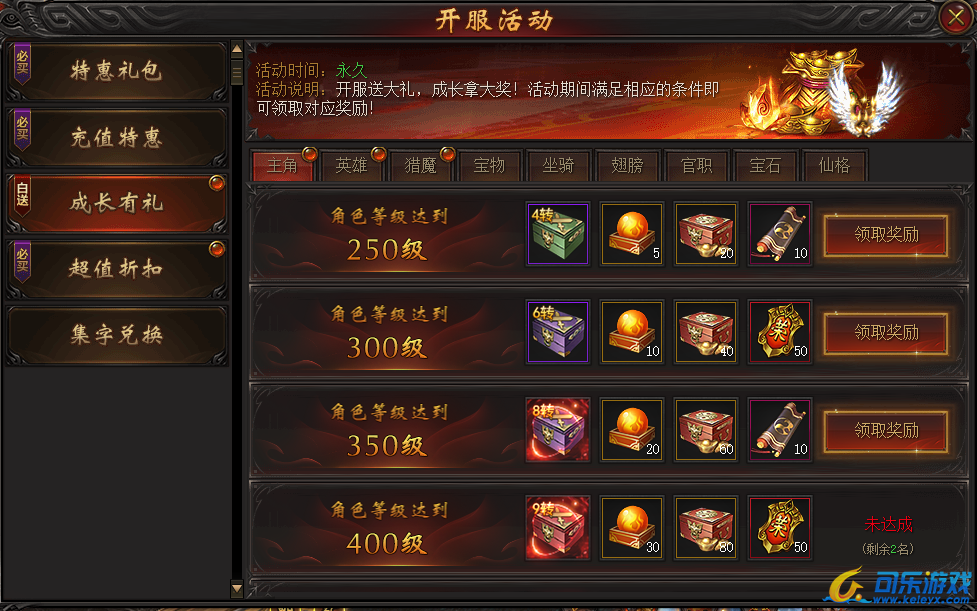Click the green 4转 chest reward icon
Image resolution: width=977 pixels, height=611 pixels.
(x=558, y=234)
